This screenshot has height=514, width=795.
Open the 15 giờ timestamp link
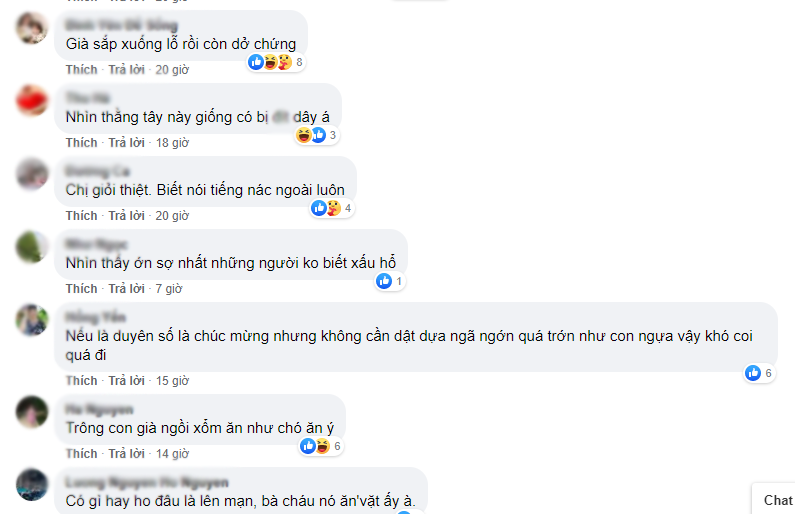172,381
